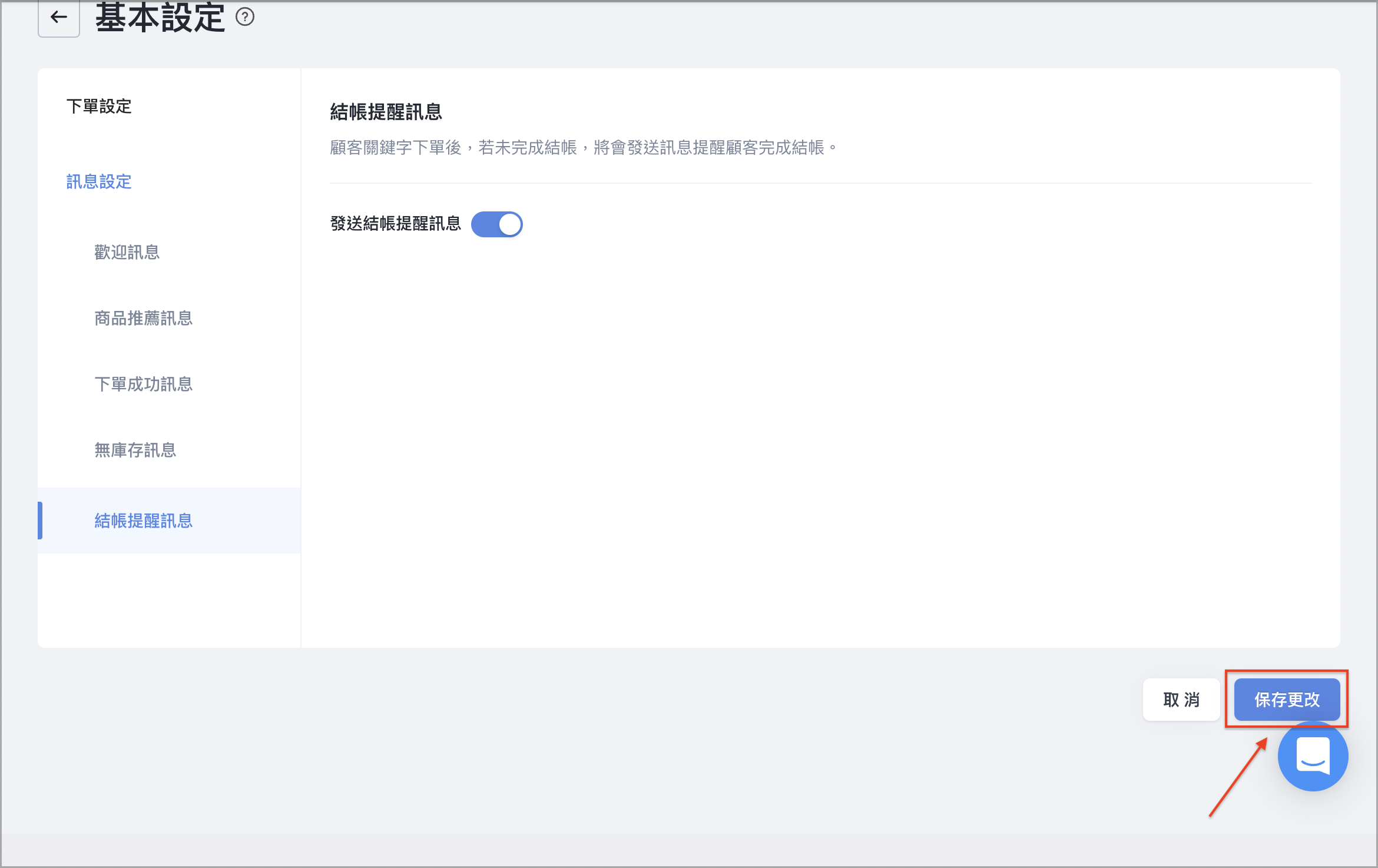Screen dimensions: 1378x868
Task: Open 下單設定 section
Action: click(x=99, y=107)
